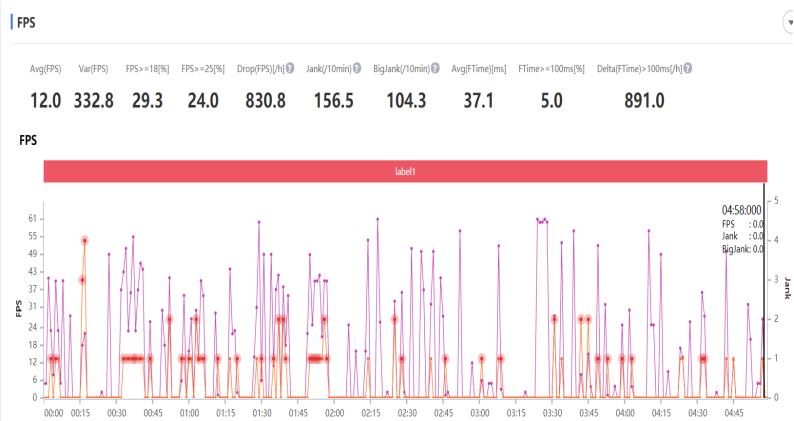The height and width of the screenshot is (421, 794).
Task: Click the BigJank point at FPS 55 near 00:15
Action: point(85,241)
